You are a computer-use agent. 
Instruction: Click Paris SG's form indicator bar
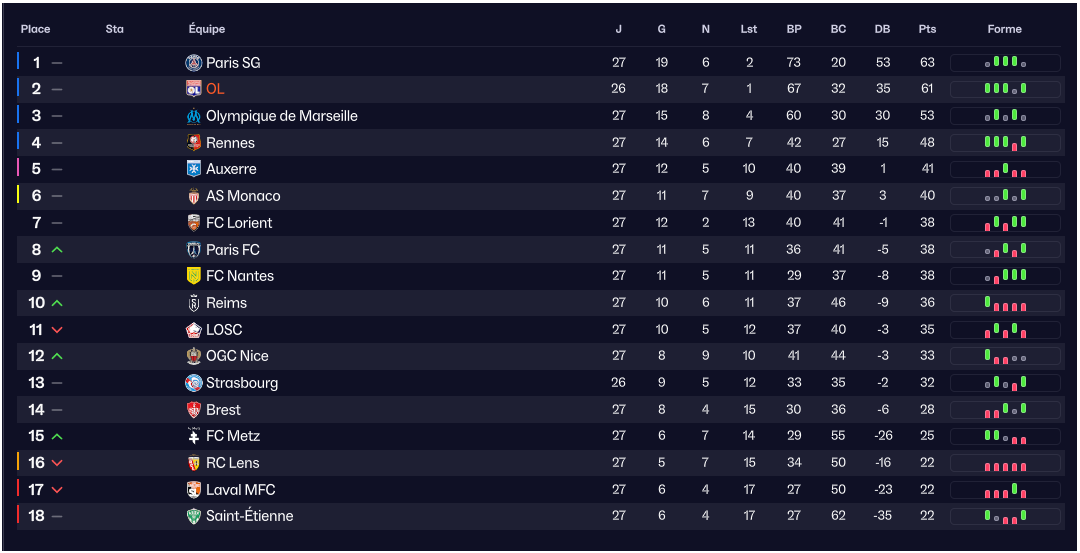1005,63
